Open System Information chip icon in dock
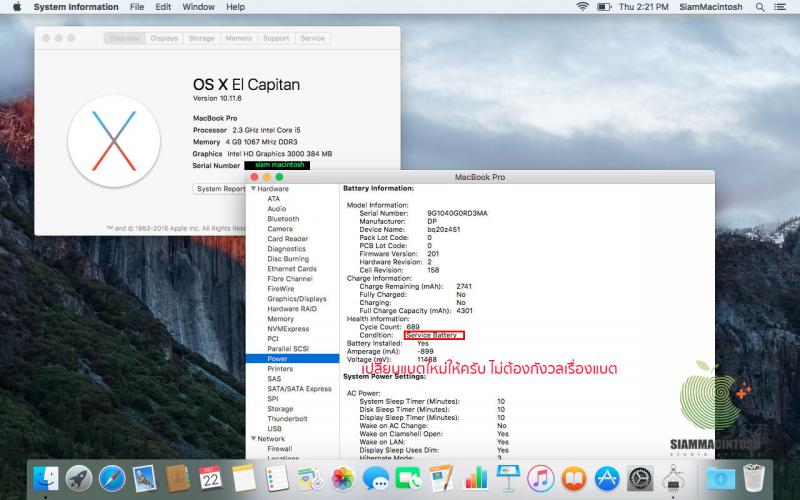This screenshot has width=800, height=500. 673,479
